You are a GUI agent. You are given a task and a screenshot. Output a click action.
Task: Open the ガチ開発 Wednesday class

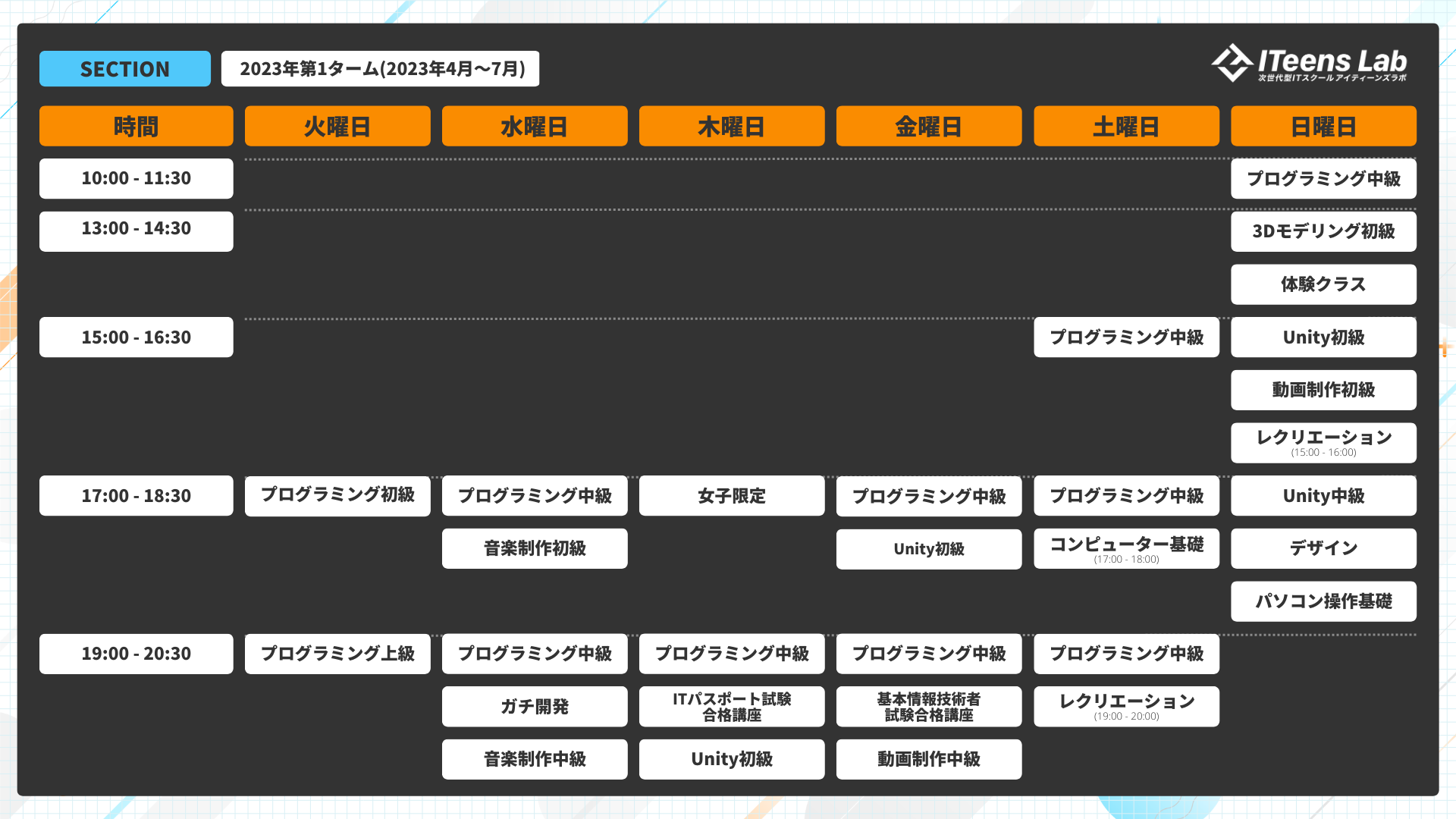coord(535,707)
